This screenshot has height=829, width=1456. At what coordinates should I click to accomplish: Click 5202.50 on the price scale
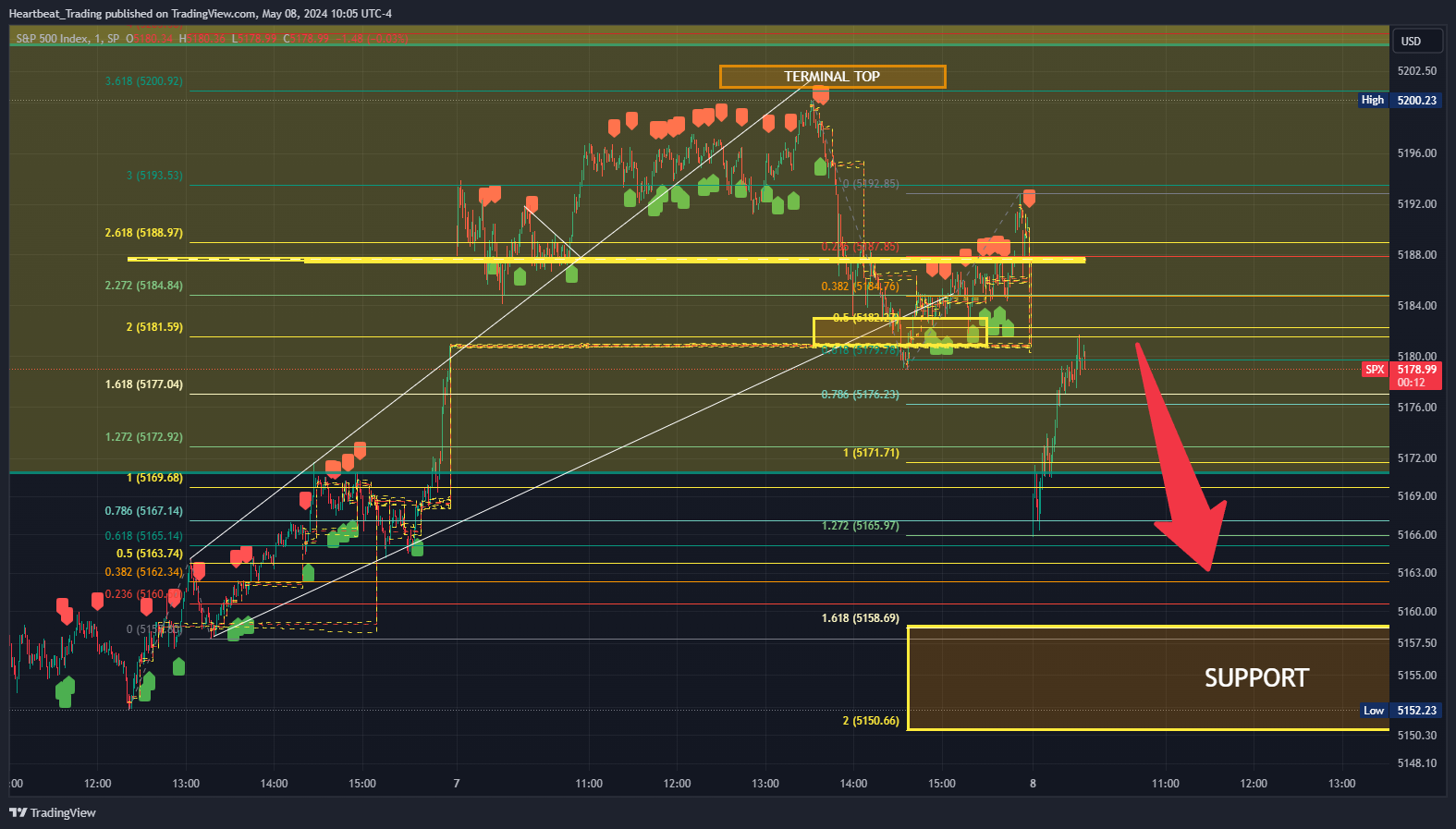tap(1417, 71)
